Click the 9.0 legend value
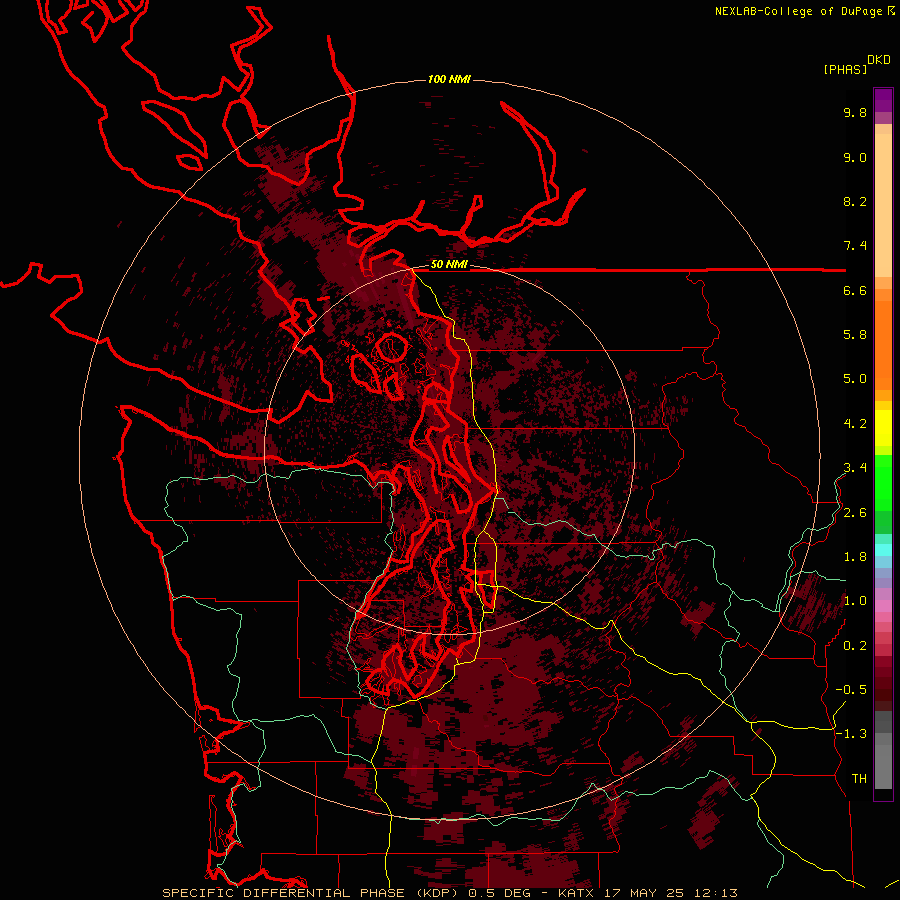The image size is (900, 900). pyautogui.click(x=855, y=158)
